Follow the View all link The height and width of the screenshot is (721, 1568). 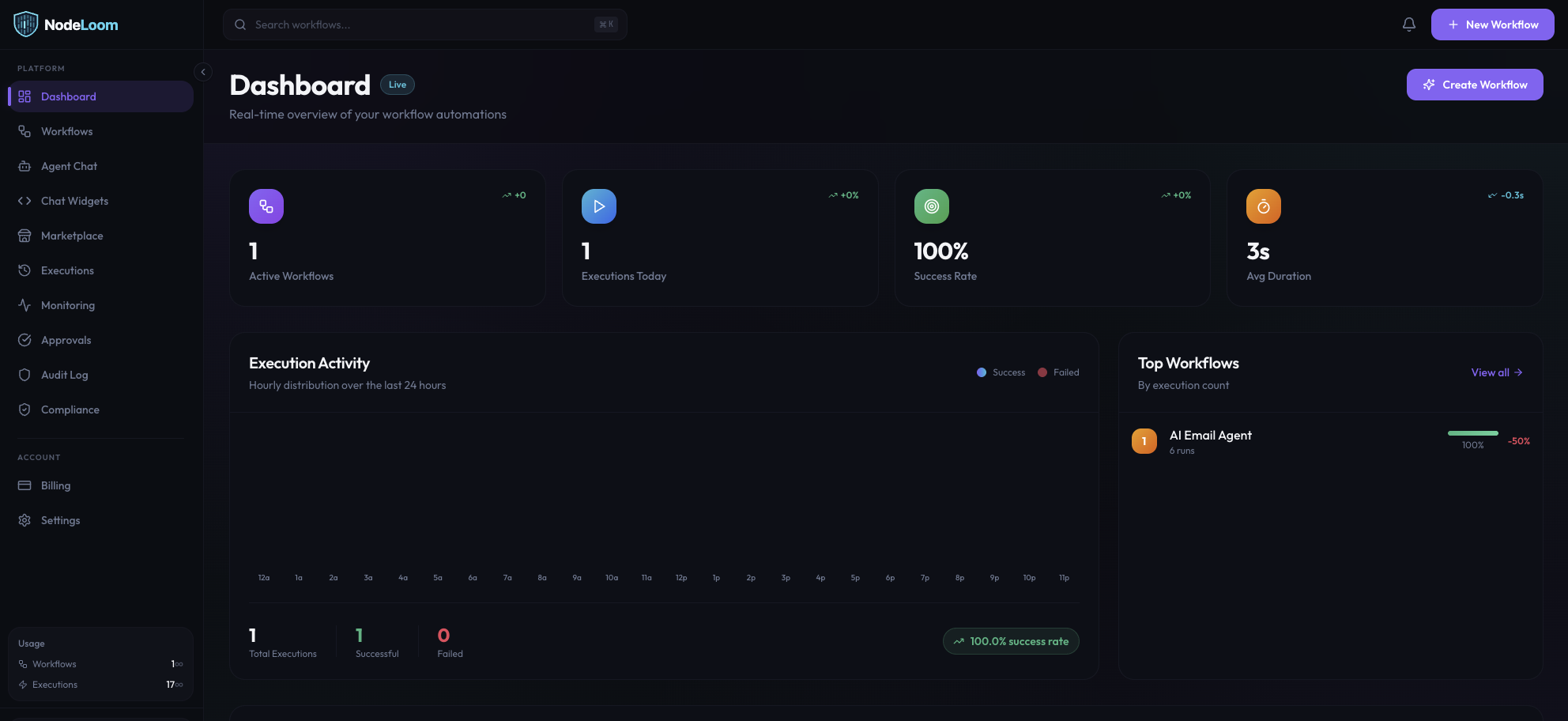[1497, 372]
